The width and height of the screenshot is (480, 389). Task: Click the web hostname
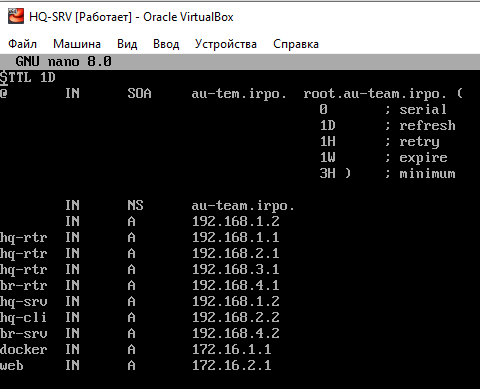(x=12, y=365)
